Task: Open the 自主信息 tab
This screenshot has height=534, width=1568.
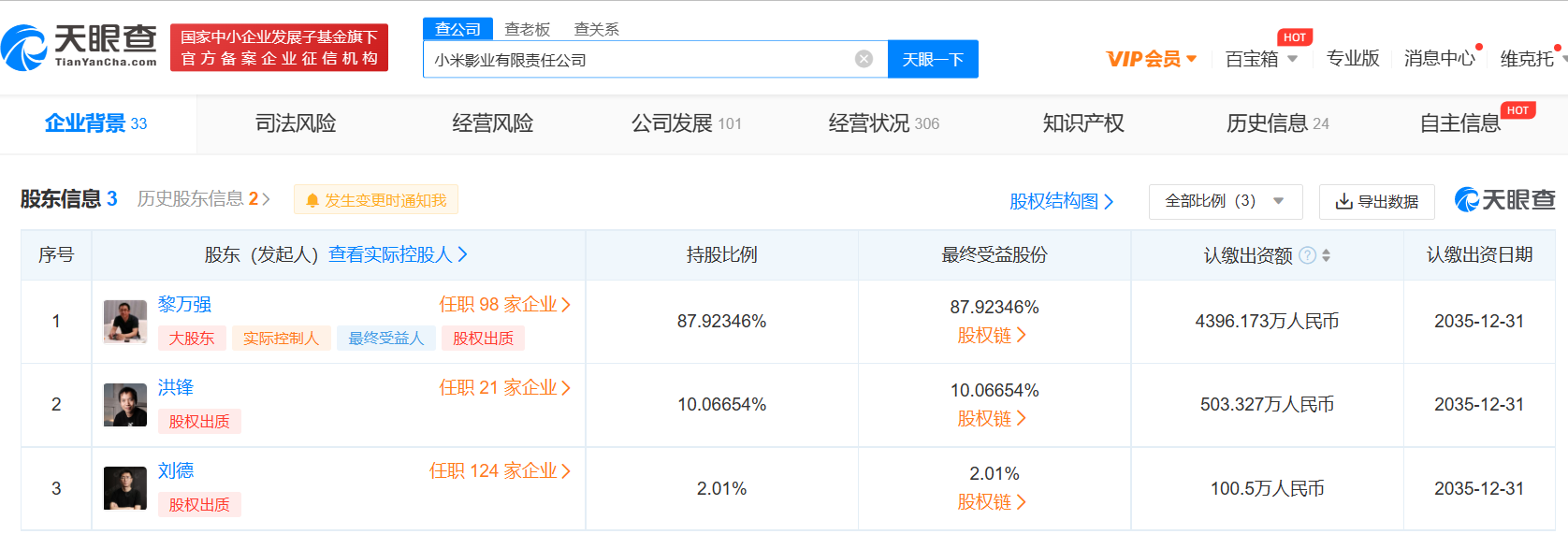Action: click(x=1460, y=123)
